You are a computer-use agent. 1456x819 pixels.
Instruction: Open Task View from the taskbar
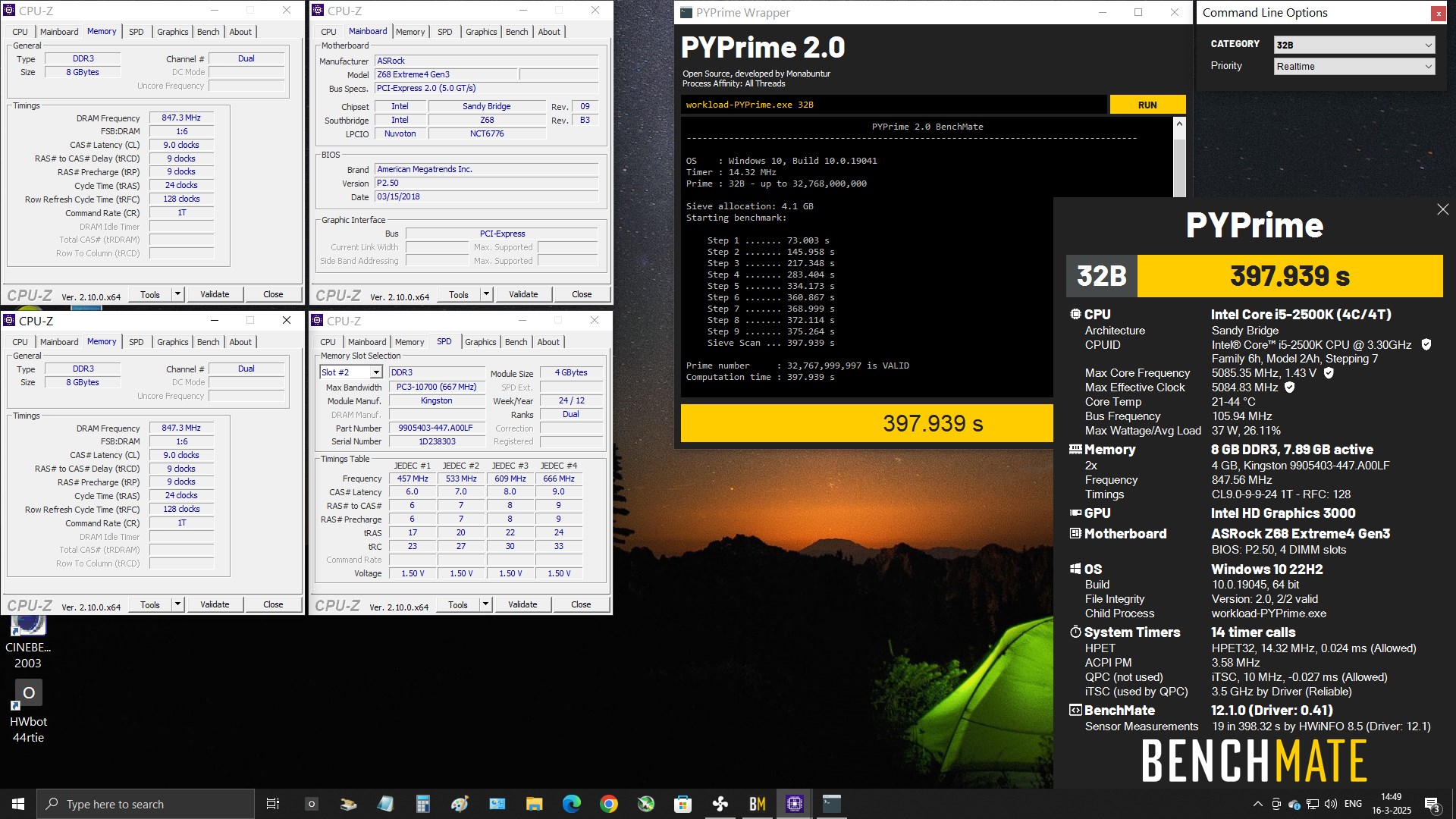273,804
